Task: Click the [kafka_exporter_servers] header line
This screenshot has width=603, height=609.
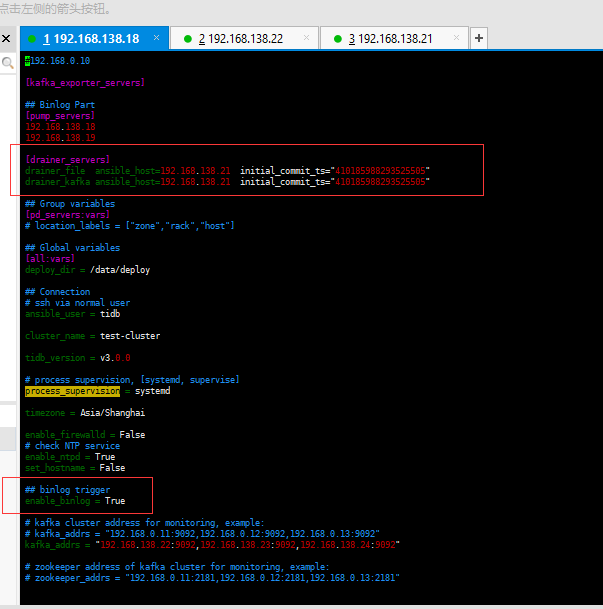Action: 84,83
